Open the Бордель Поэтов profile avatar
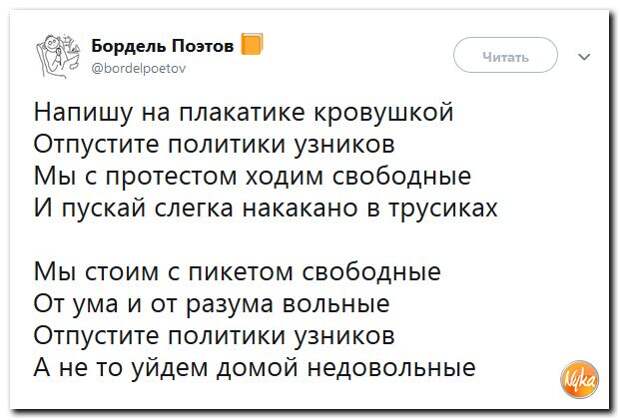Viewport: 620px width, 420px height. (59, 56)
